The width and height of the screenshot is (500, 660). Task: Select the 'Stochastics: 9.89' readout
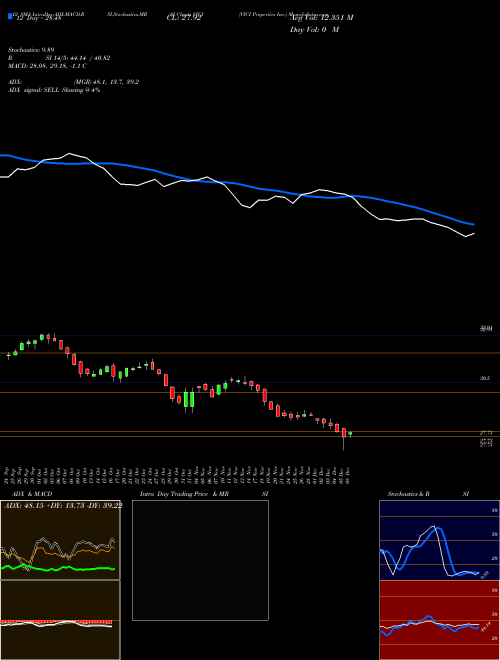point(31,50)
